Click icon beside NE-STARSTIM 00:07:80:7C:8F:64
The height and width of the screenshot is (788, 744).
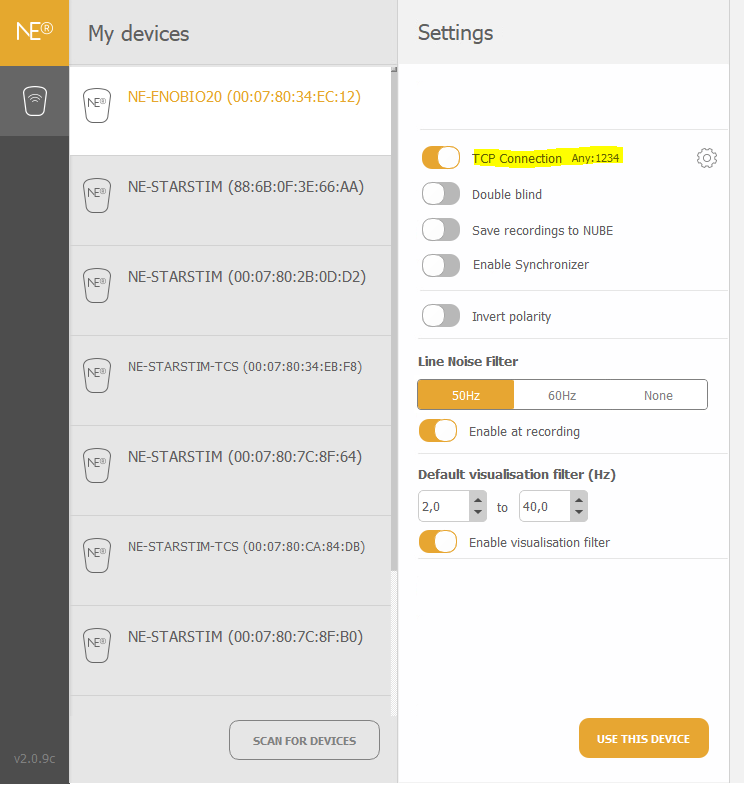coord(97,465)
